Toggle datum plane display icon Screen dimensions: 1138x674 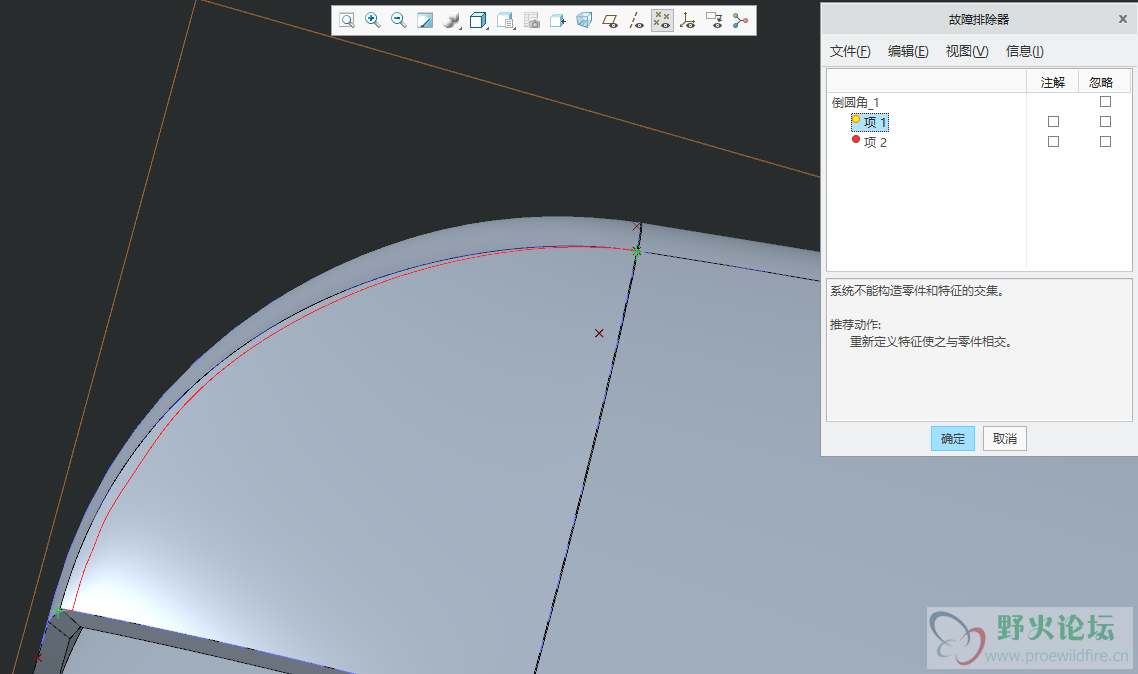click(610, 20)
